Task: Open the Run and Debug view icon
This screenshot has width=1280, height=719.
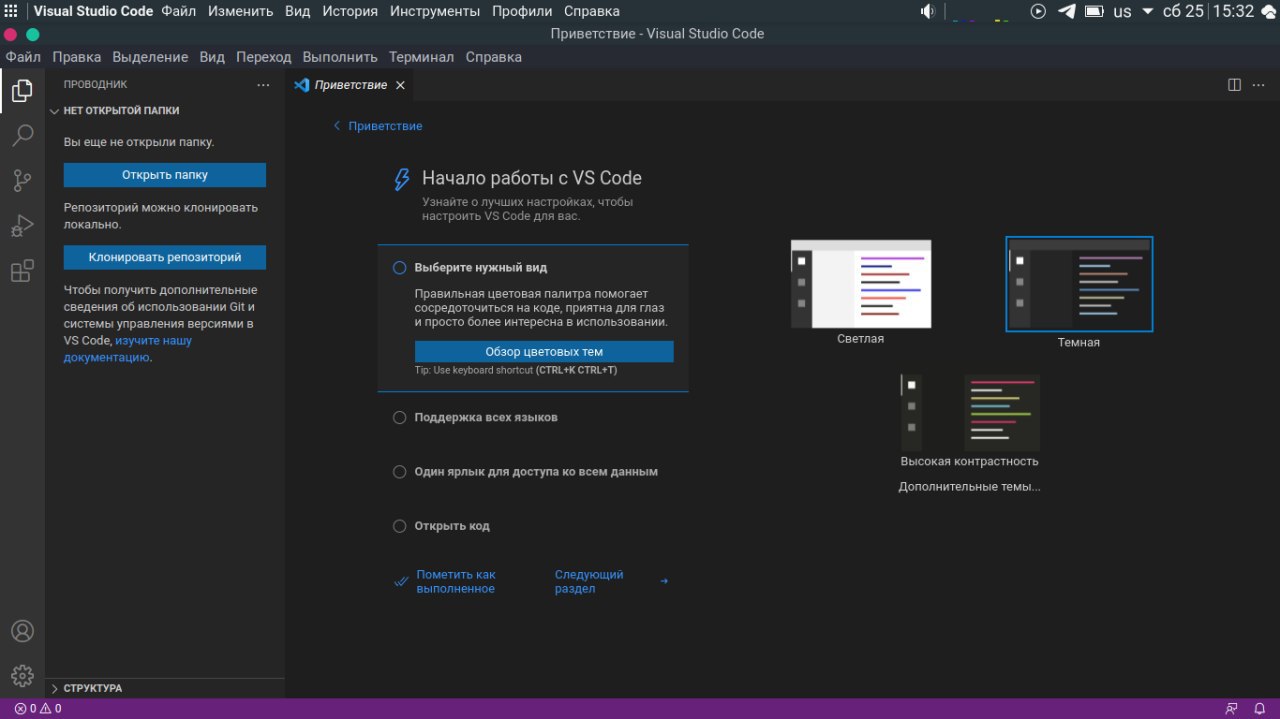Action: pyautogui.click(x=22, y=226)
